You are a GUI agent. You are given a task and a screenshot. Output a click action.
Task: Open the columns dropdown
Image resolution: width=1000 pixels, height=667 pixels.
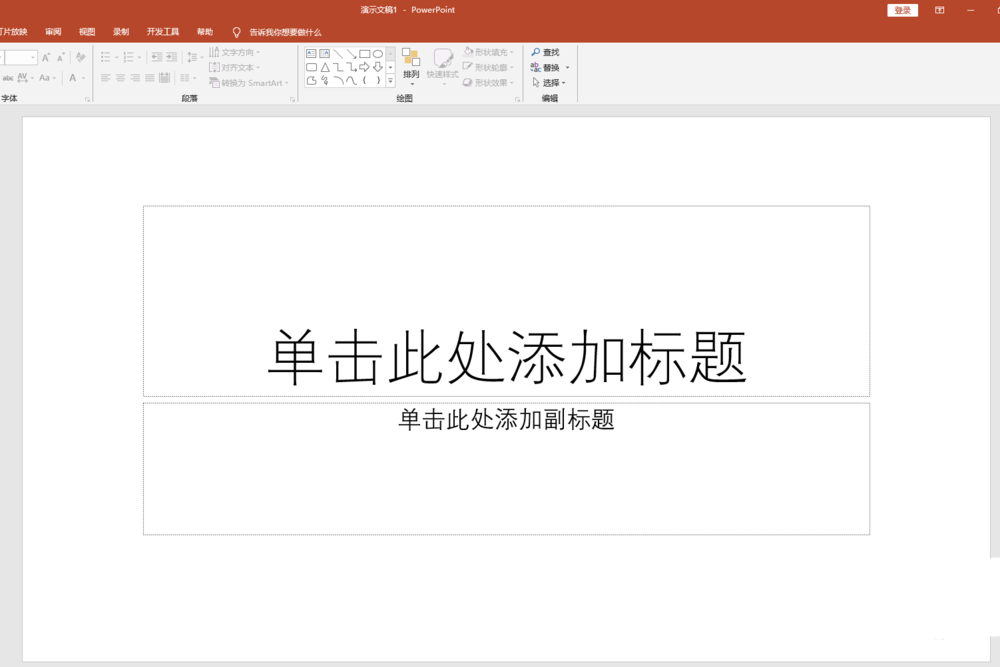tap(195, 78)
